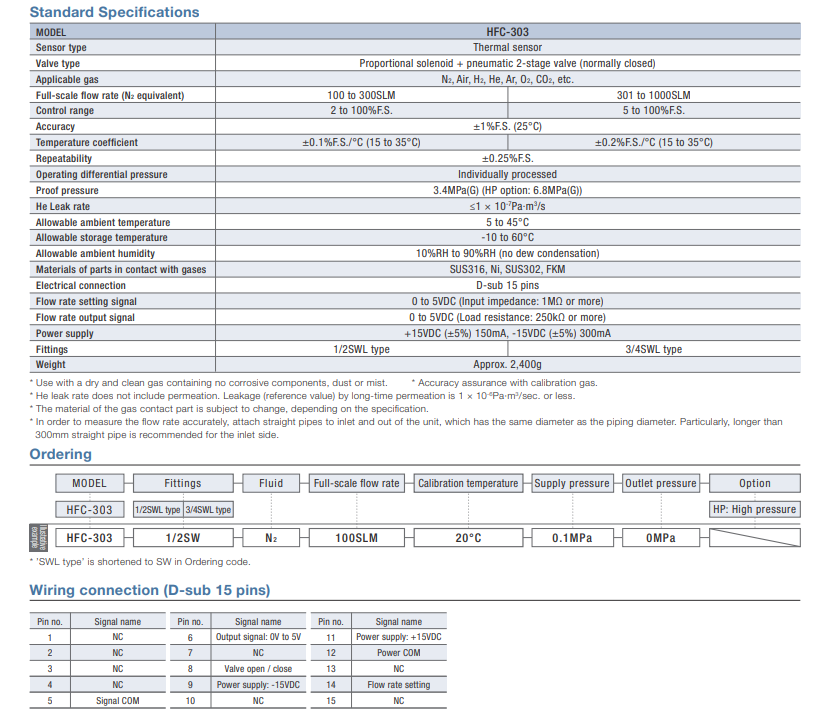Select 'Valve open / close' for pin 8
The image size is (829, 710).
point(258,669)
